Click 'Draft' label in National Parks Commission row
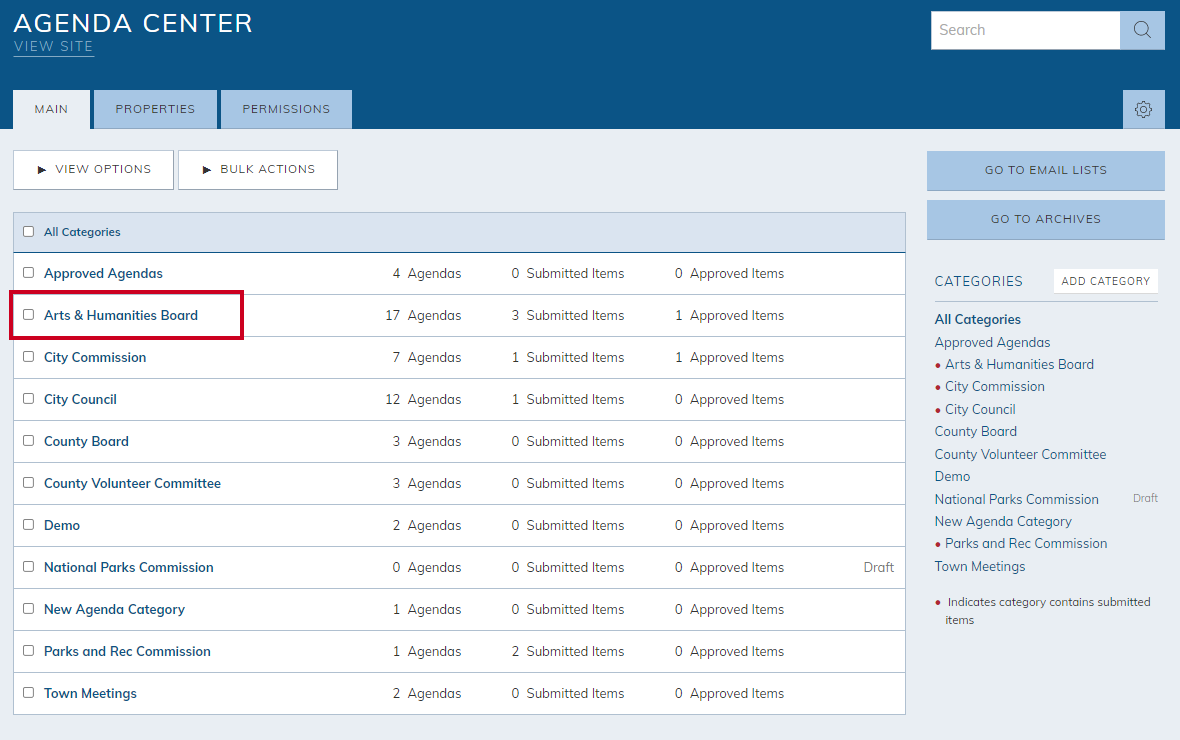 pos(878,568)
